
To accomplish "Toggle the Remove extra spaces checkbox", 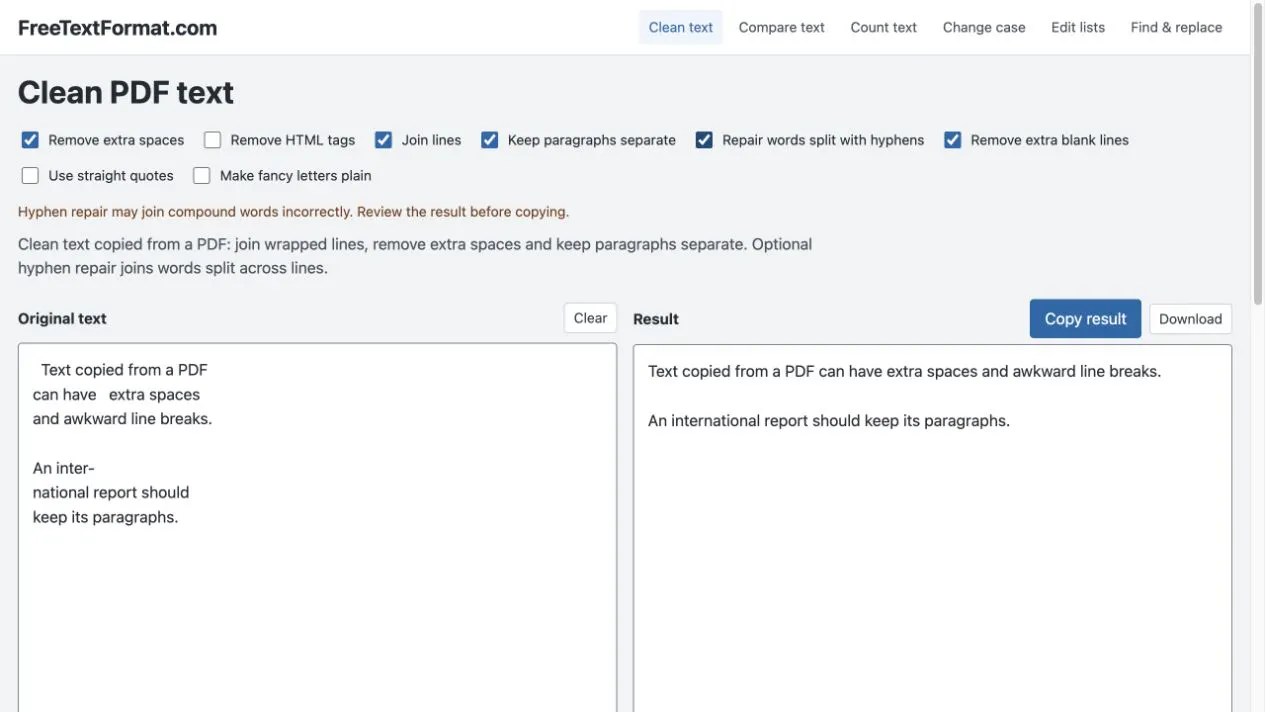I will pyautogui.click(x=30, y=140).
